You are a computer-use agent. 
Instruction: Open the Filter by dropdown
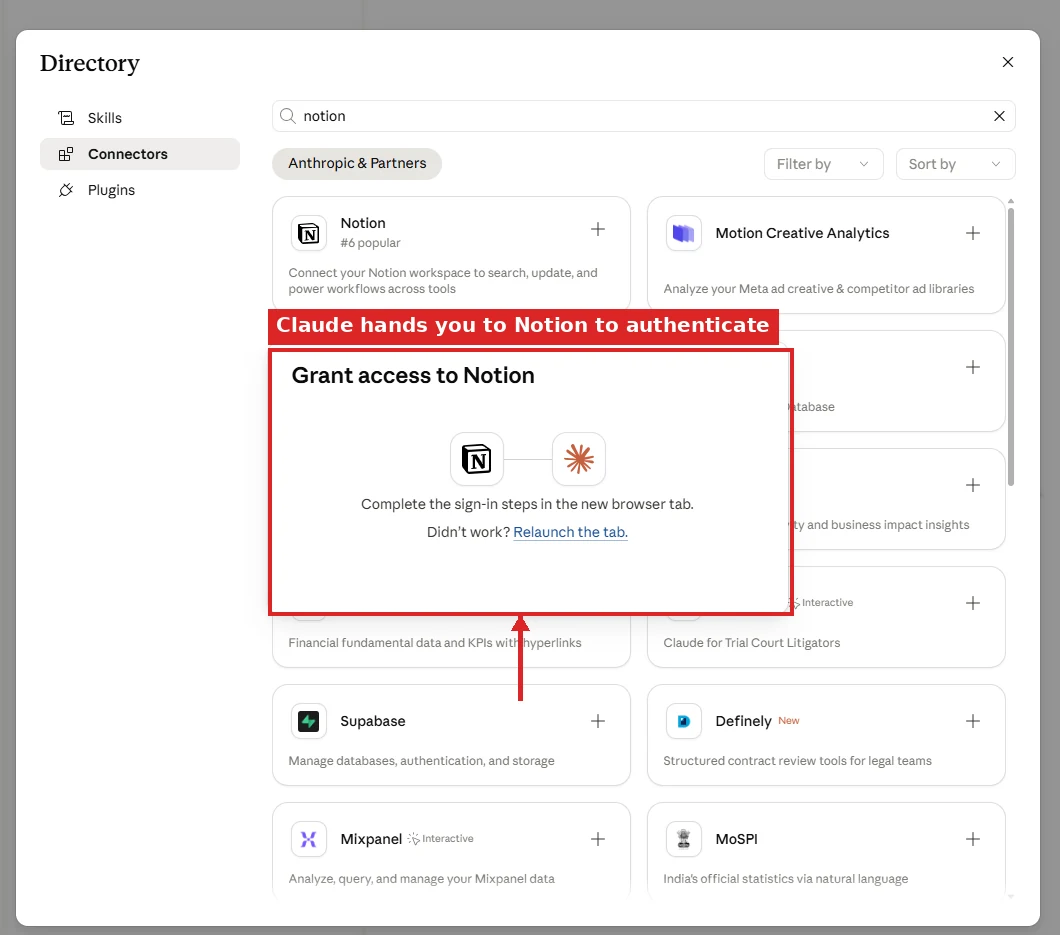[x=823, y=164]
